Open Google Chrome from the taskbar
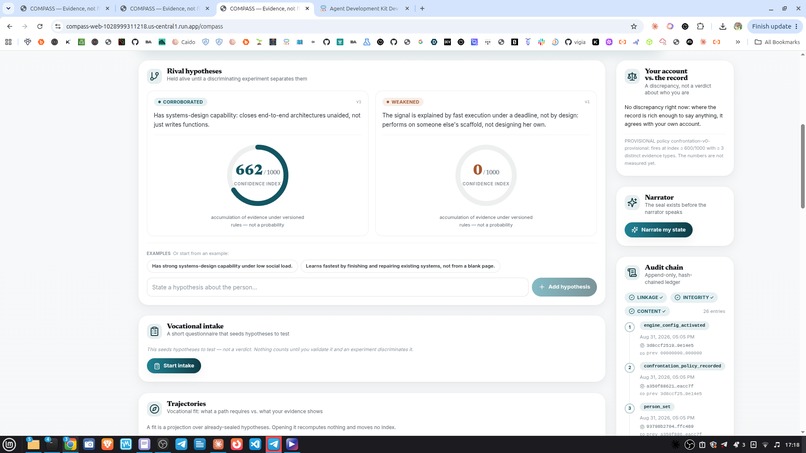 (70, 444)
